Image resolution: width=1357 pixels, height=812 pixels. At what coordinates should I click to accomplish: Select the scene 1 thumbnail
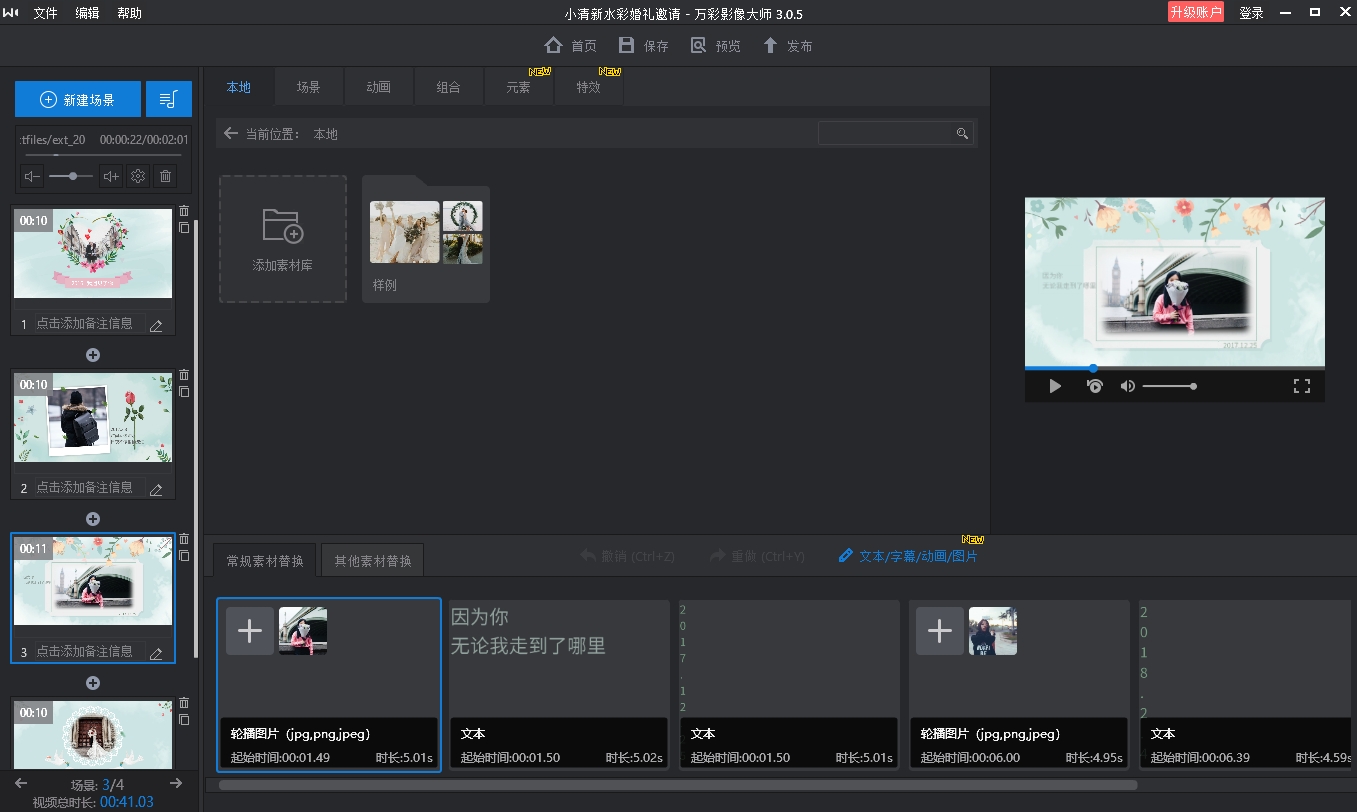tap(93, 254)
